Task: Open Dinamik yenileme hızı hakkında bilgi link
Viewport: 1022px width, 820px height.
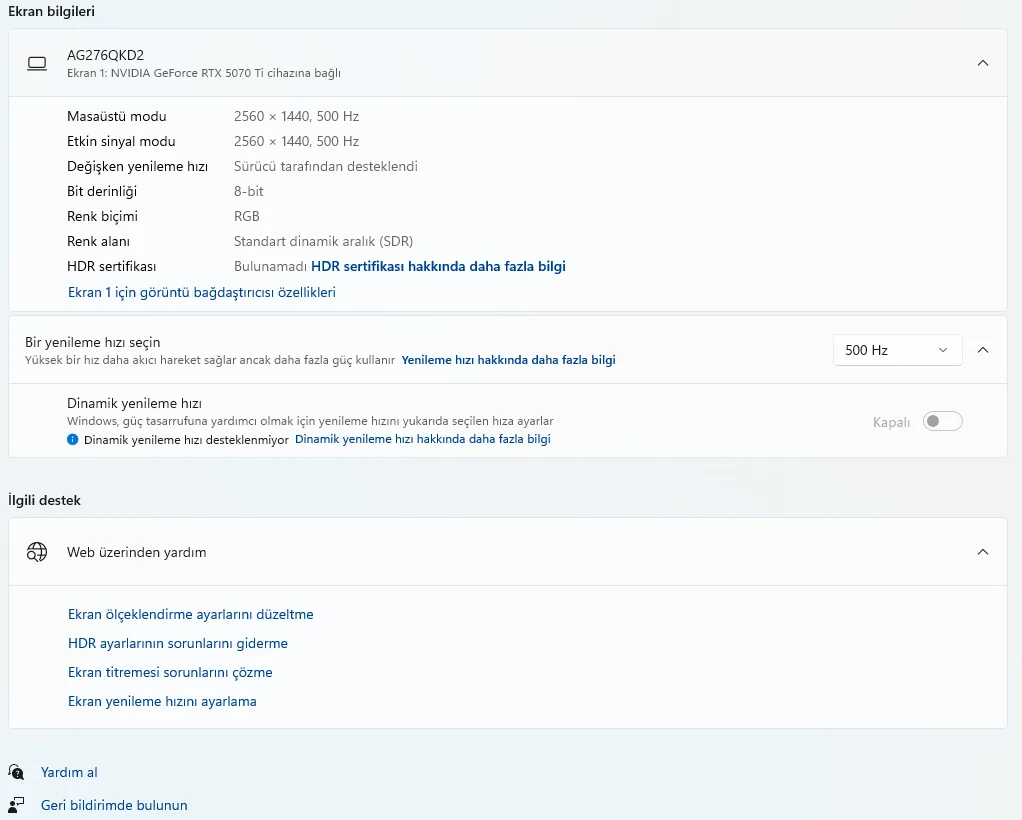Action: click(422, 439)
